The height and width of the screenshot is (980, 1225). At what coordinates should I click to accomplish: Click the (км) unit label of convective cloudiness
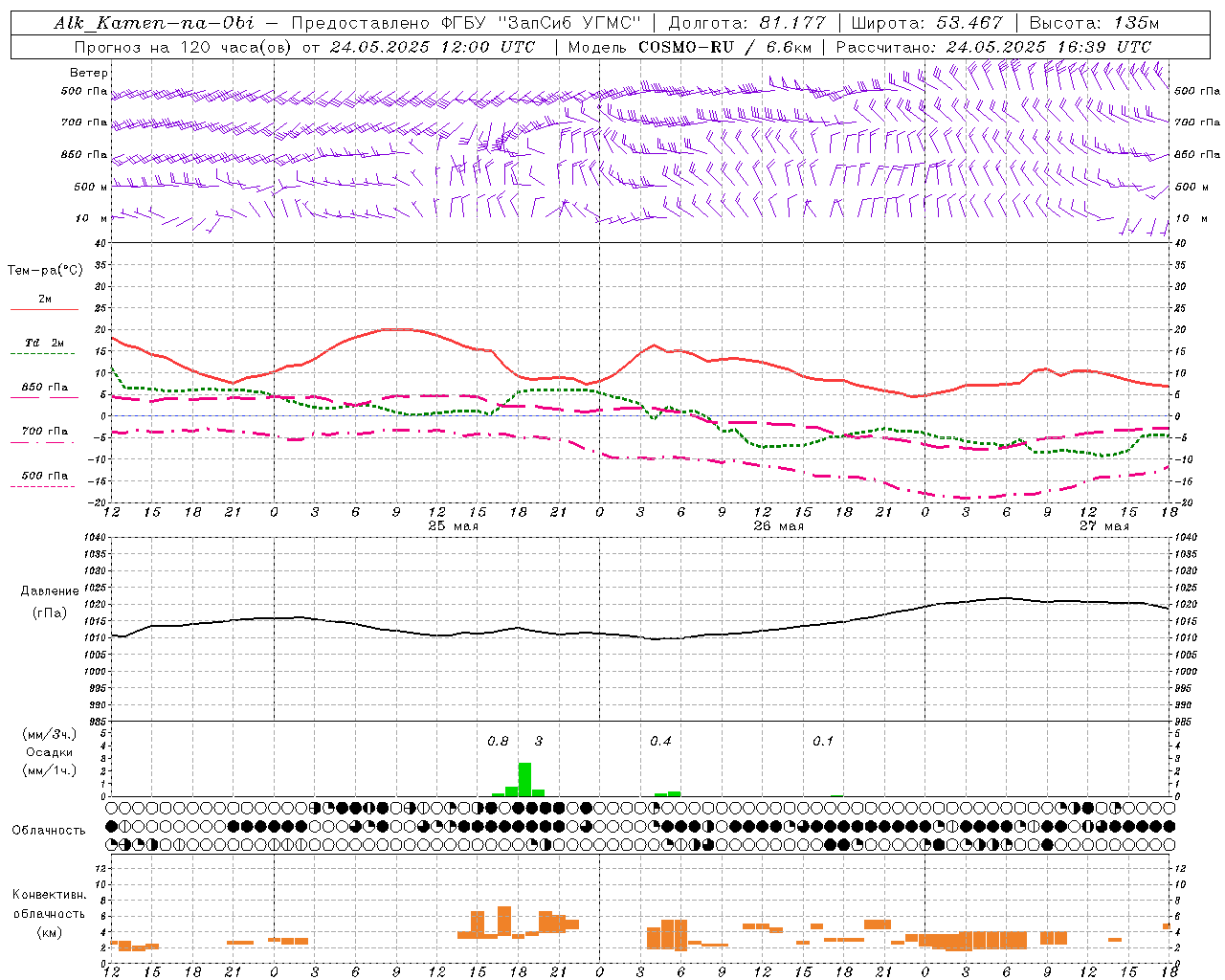click(x=50, y=932)
